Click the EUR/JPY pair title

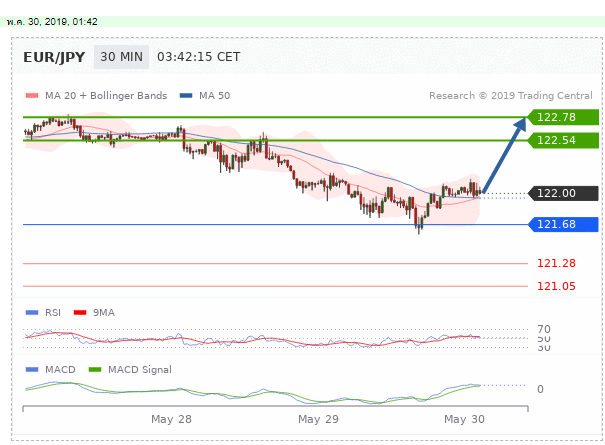click(54, 57)
